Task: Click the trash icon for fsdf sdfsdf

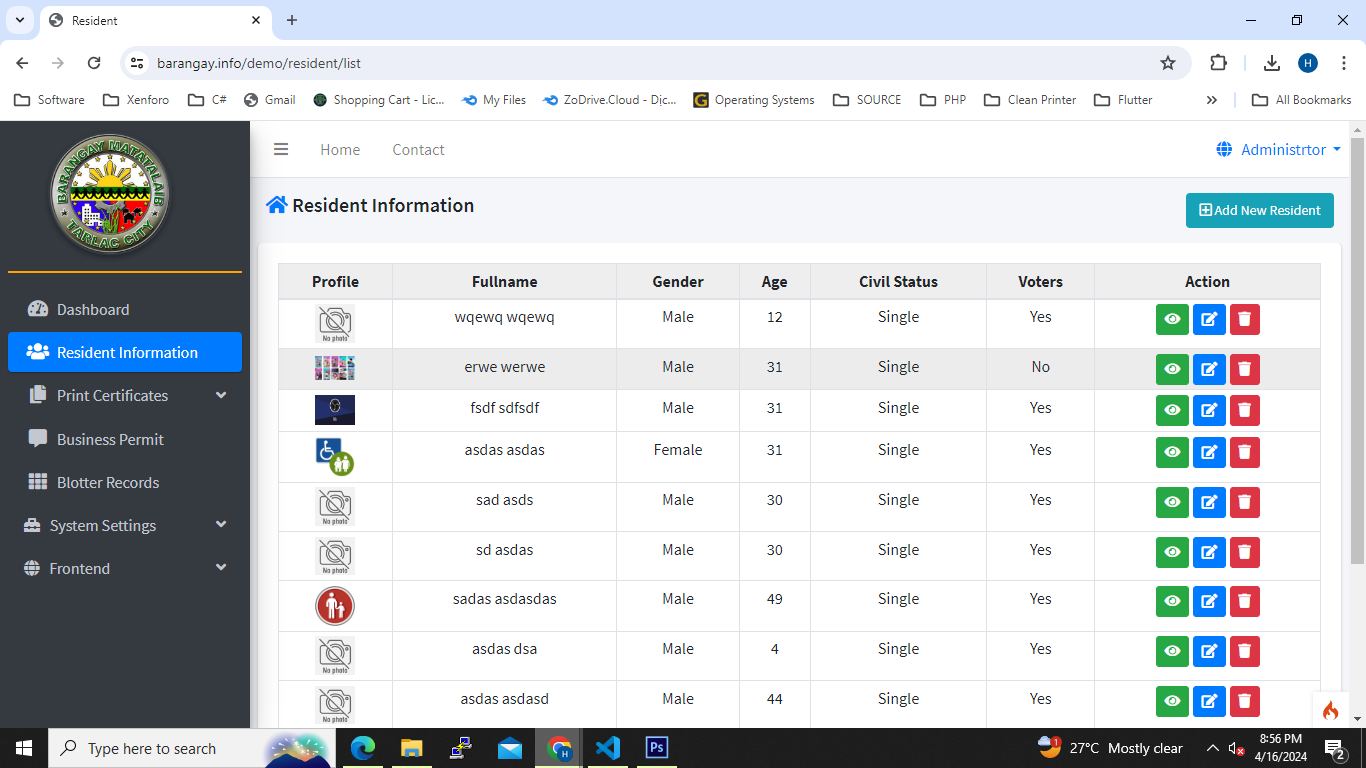Action: point(1244,410)
